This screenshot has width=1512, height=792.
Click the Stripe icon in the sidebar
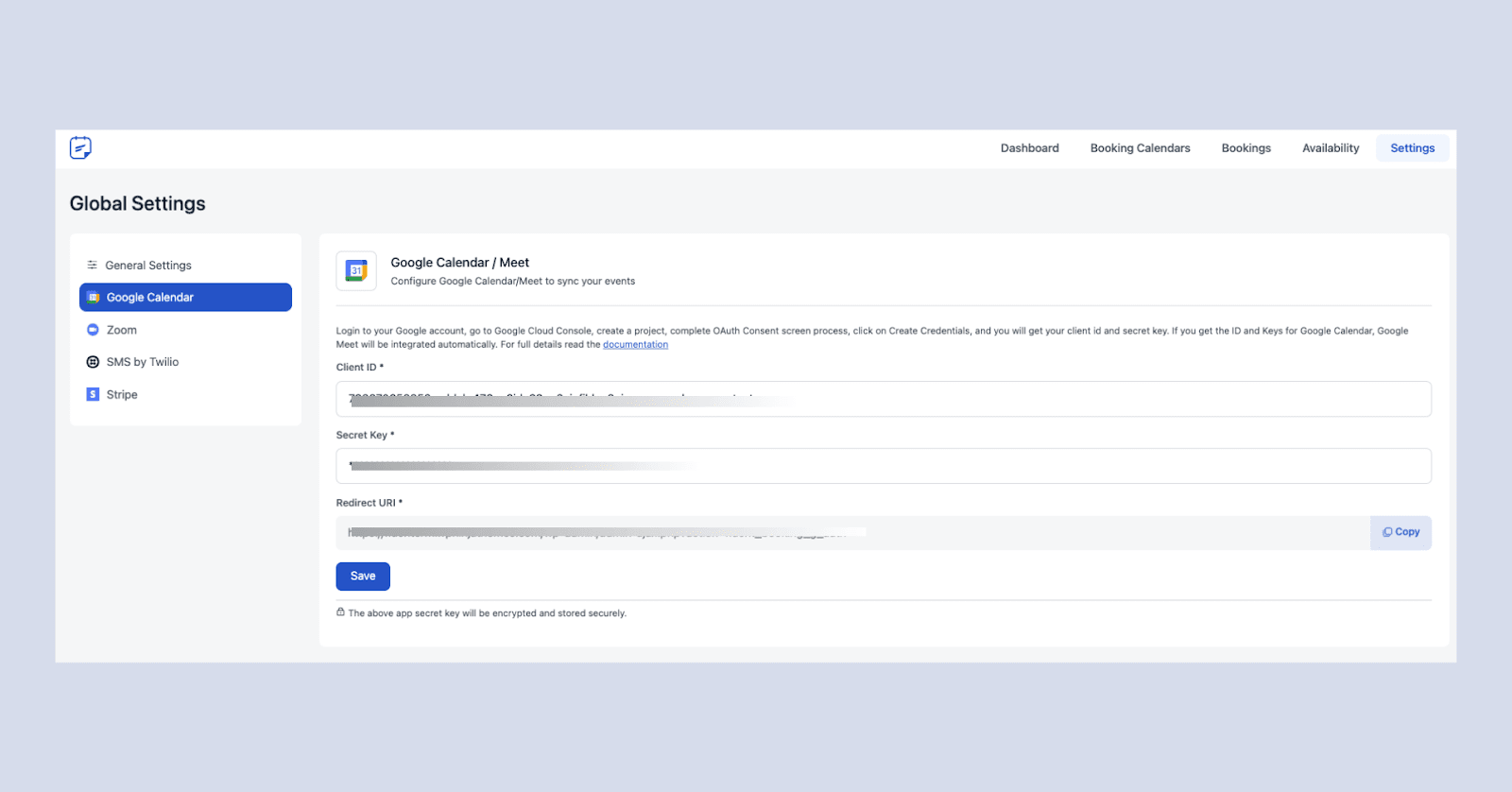pos(93,394)
